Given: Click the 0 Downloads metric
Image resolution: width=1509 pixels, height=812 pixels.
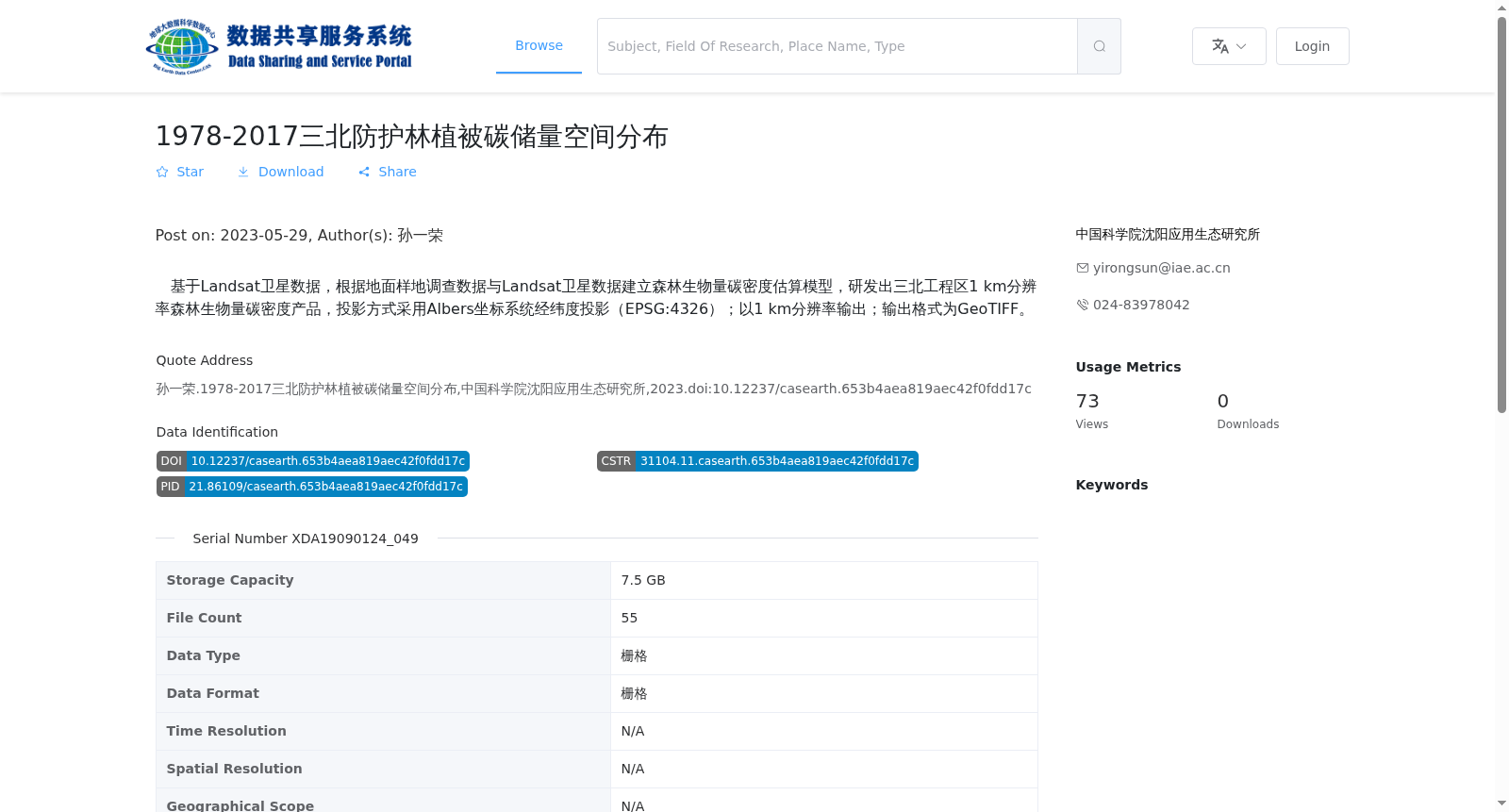Looking at the screenshot, I should (1248, 410).
